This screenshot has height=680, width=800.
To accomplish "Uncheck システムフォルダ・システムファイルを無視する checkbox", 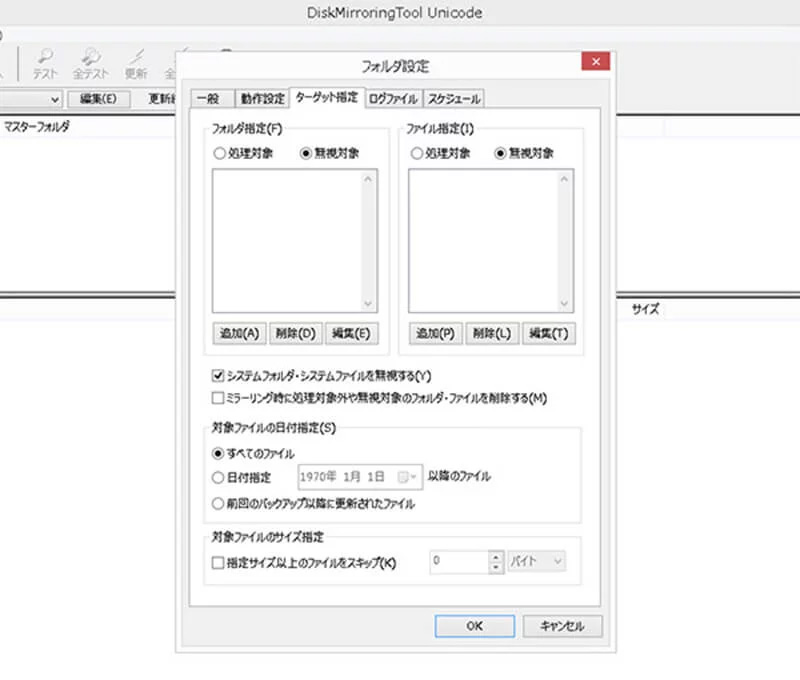I will tap(218, 376).
